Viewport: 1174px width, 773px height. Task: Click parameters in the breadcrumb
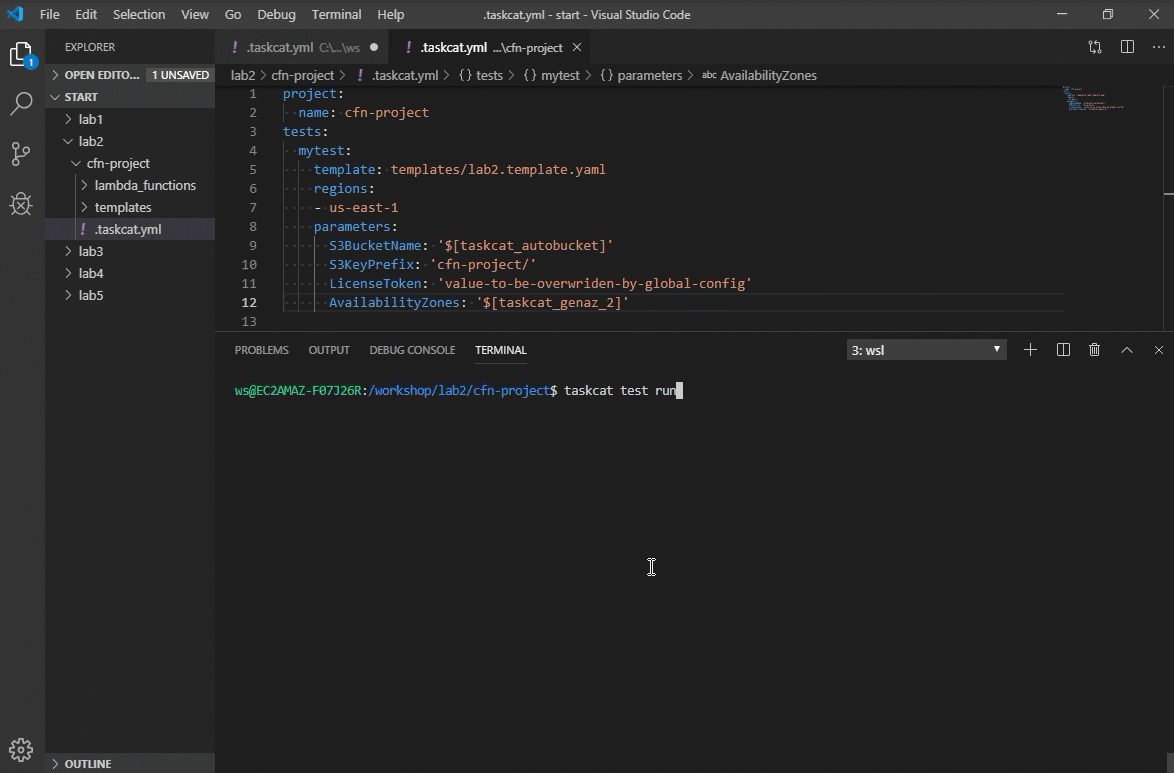(x=641, y=75)
